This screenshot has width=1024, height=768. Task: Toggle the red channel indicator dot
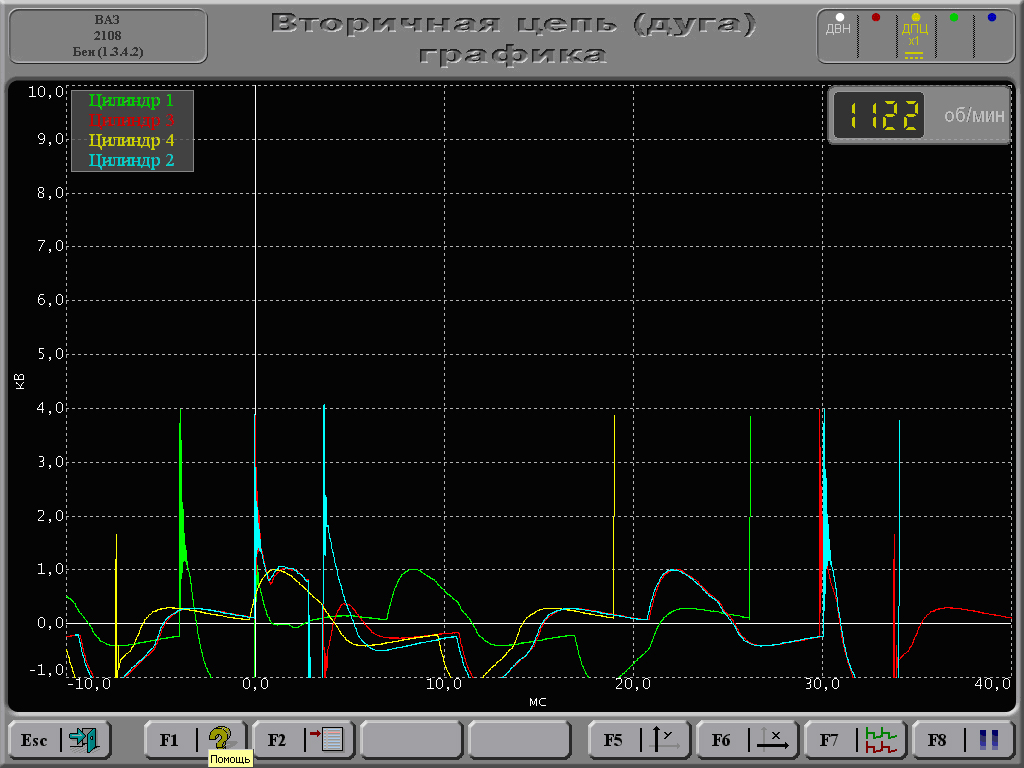(x=876, y=18)
